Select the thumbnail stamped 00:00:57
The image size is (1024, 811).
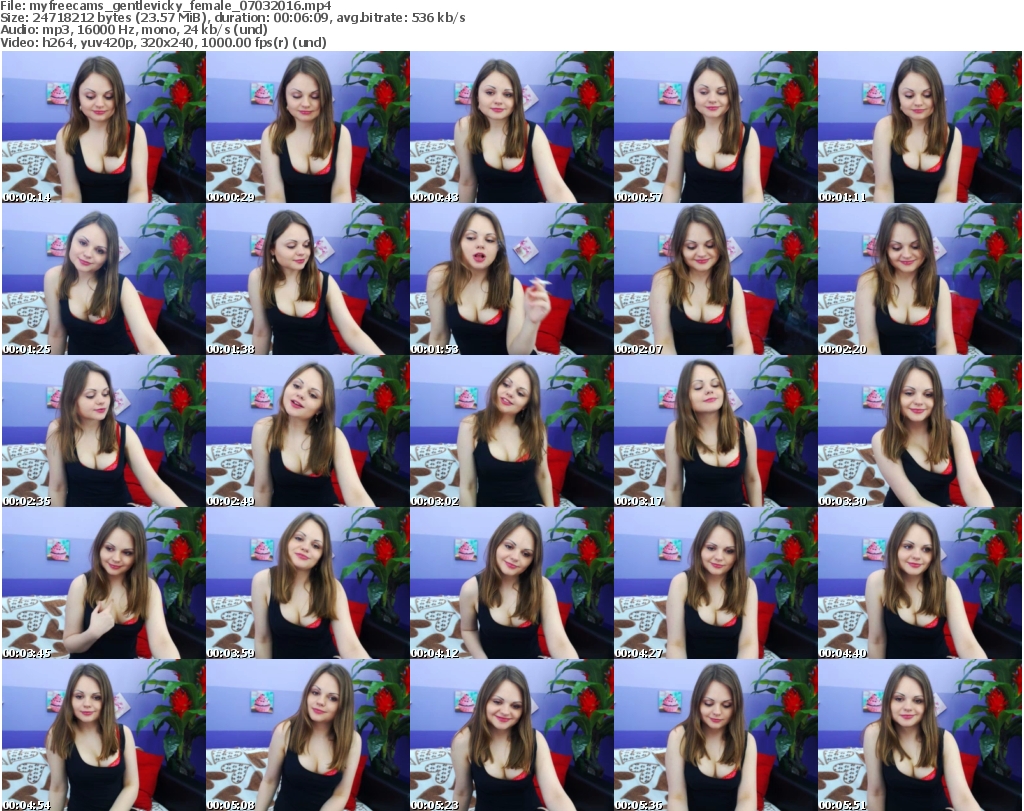click(716, 127)
